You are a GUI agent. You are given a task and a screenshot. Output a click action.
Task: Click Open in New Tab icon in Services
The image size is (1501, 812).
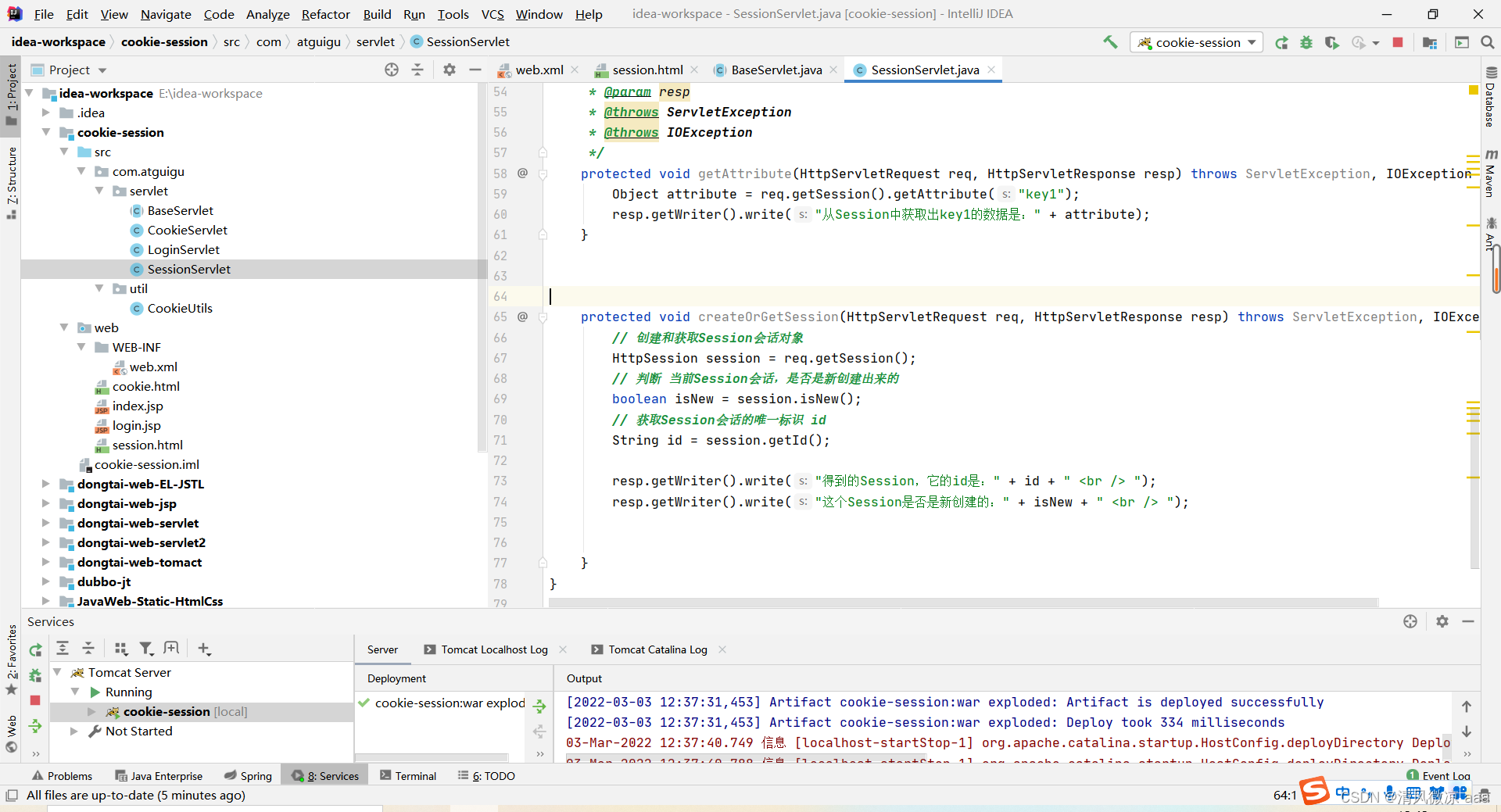coord(171,648)
